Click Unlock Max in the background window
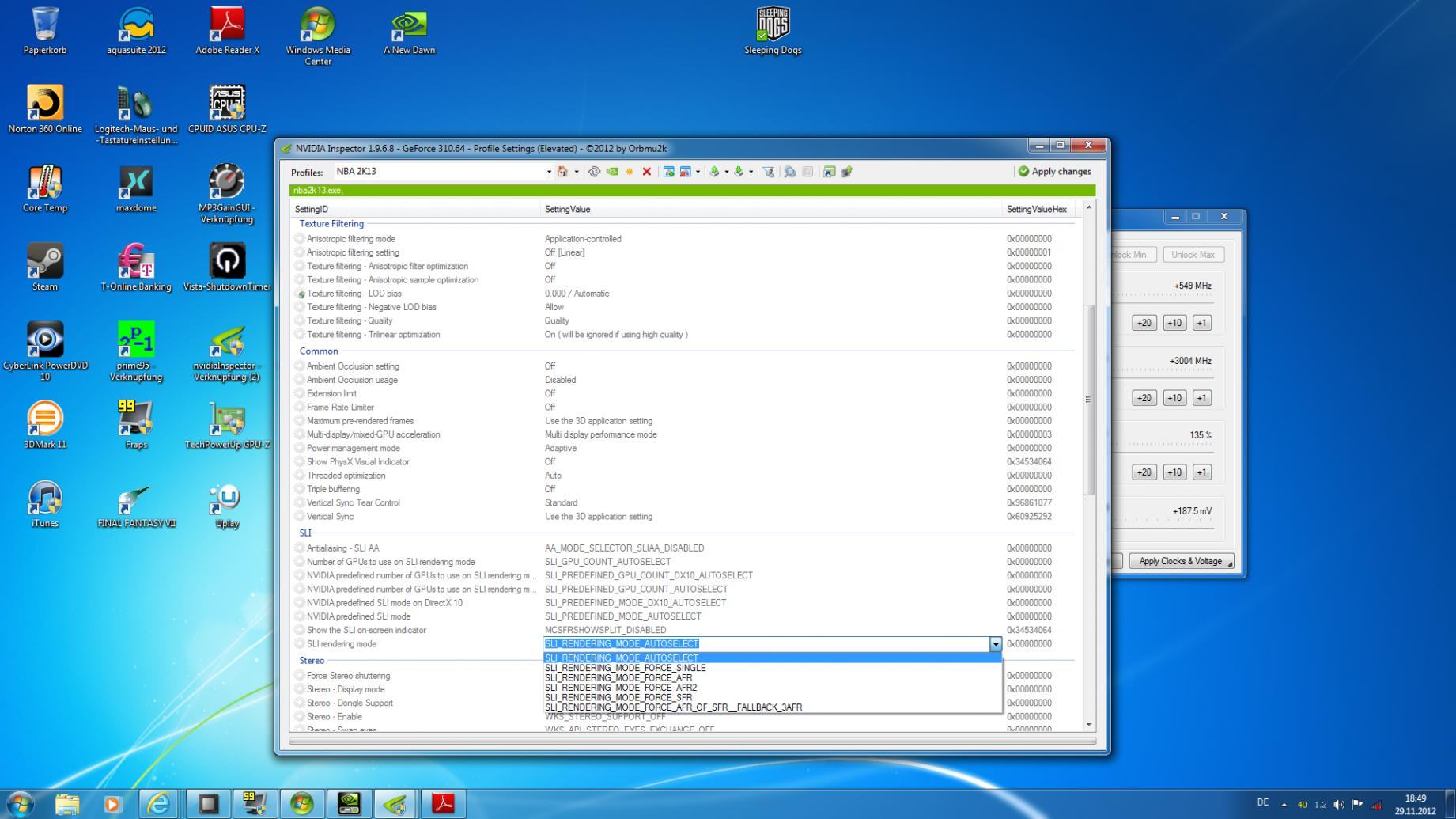 coord(1193,255)
